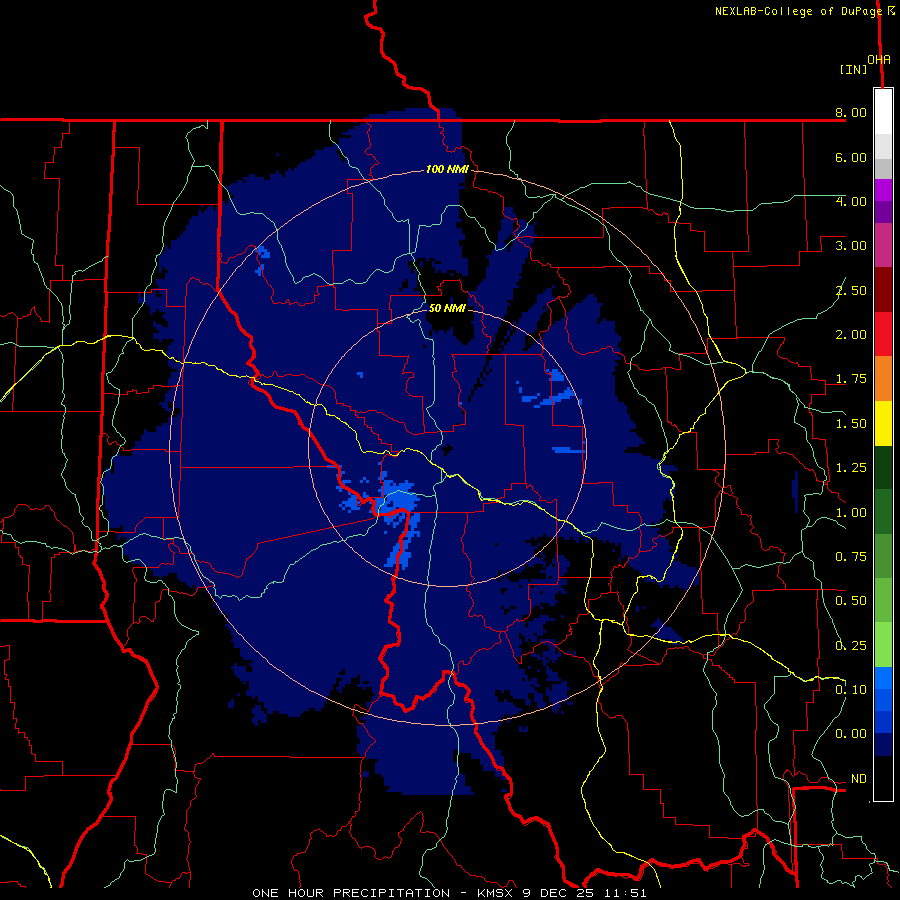Click the 50 NMI range ring label

(447, 308)
